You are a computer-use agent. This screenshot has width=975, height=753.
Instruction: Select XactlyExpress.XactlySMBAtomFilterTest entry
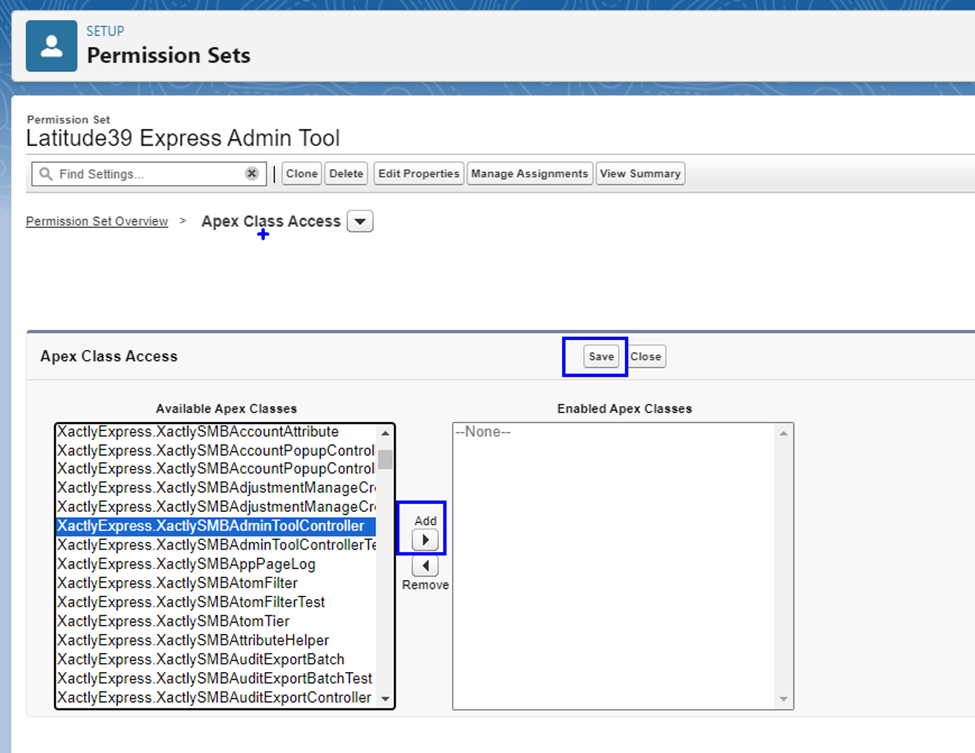[216, 602]
